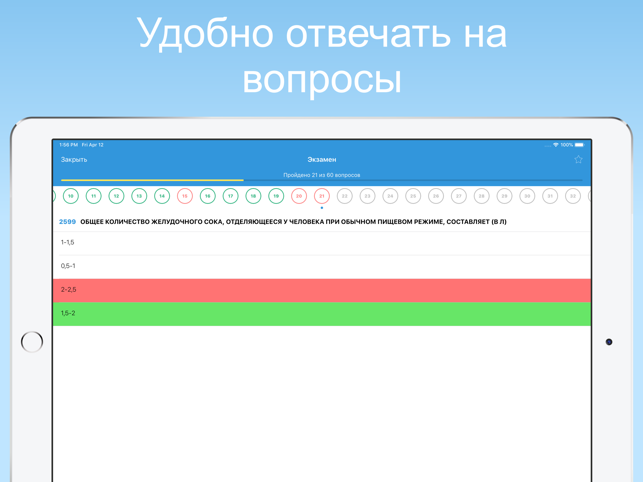This screenshot has height=482, width=643.
Task: Open red-marked question 20
Action: click(299, 196)
